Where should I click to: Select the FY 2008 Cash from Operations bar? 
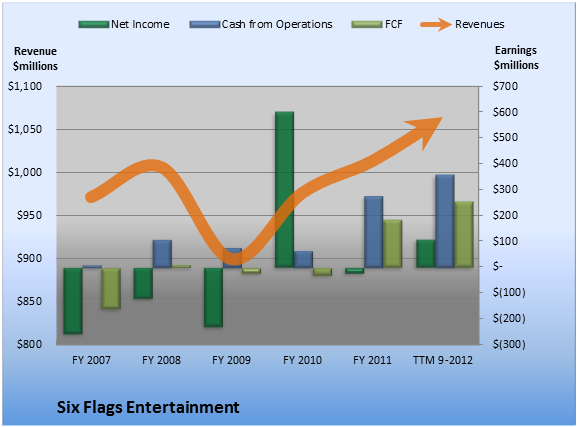pos(162,254)
